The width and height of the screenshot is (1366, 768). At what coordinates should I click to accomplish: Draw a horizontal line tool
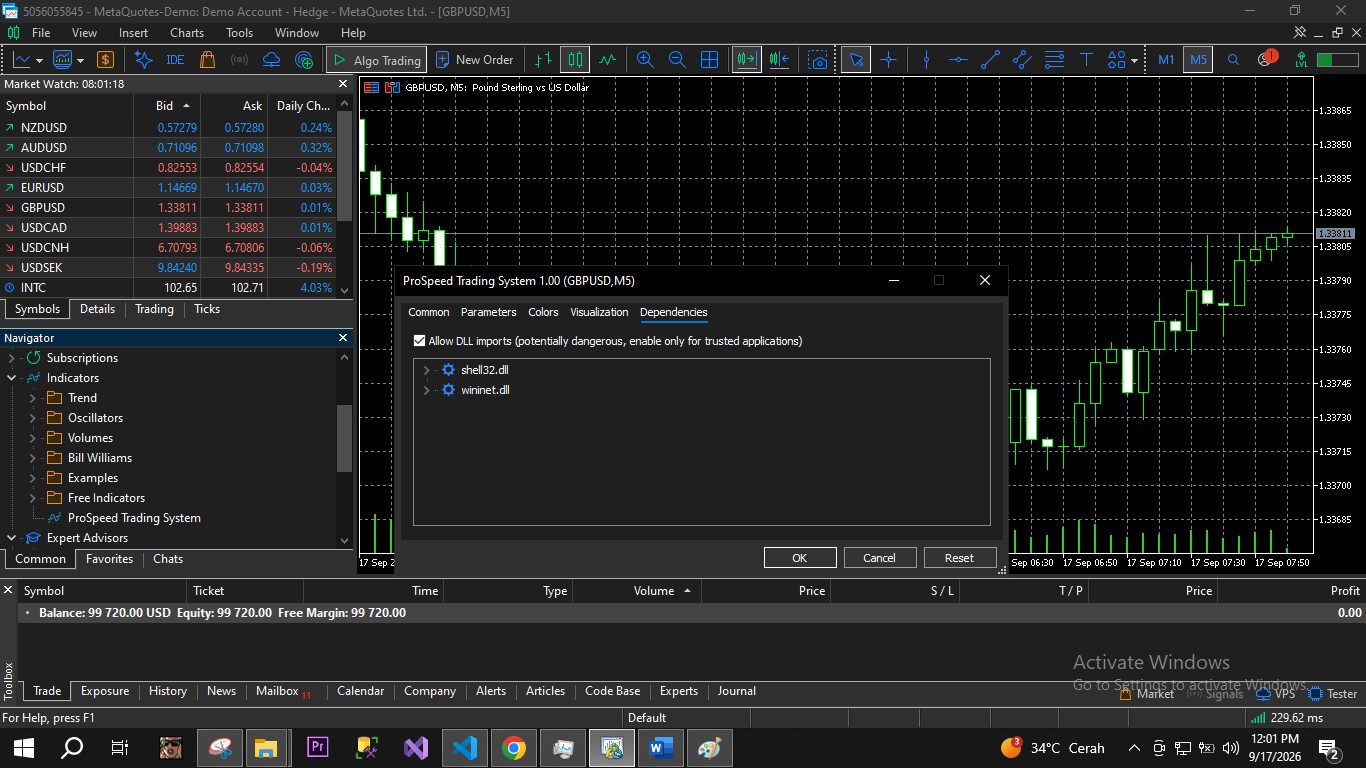pyautogui.click(x=958, y=60)
